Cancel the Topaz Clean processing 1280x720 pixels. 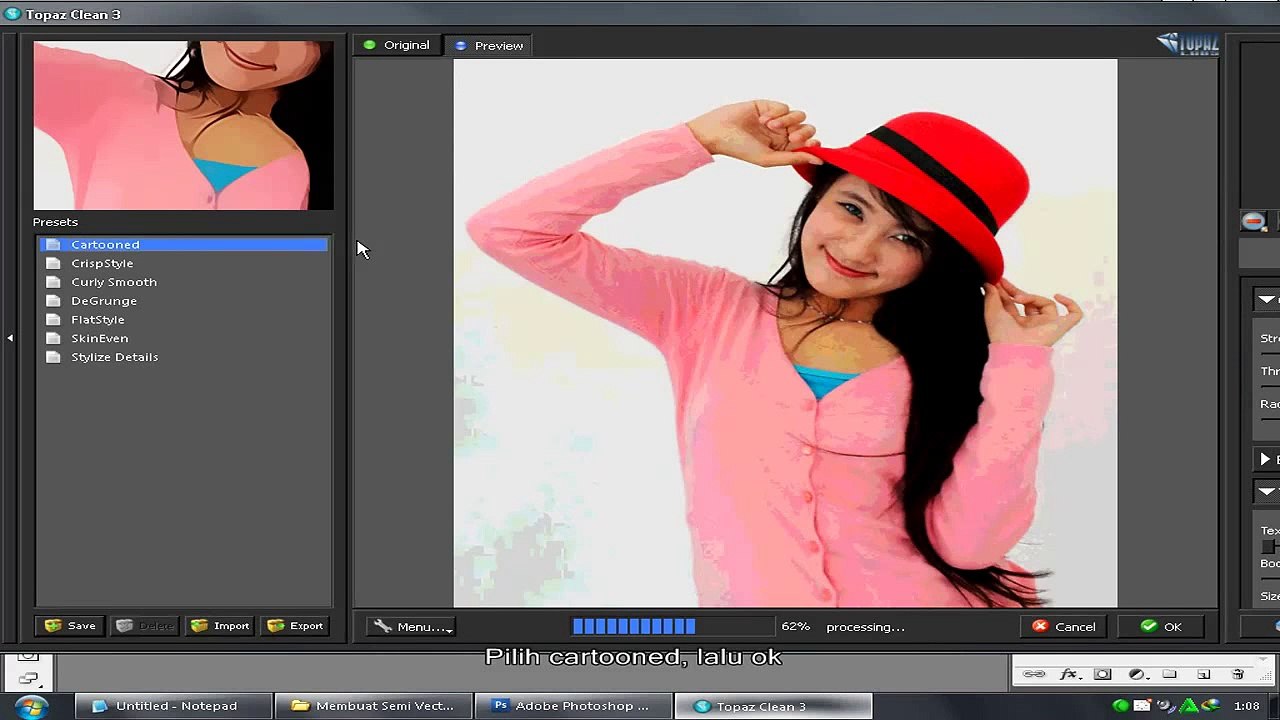click(x=1064, y=627)
